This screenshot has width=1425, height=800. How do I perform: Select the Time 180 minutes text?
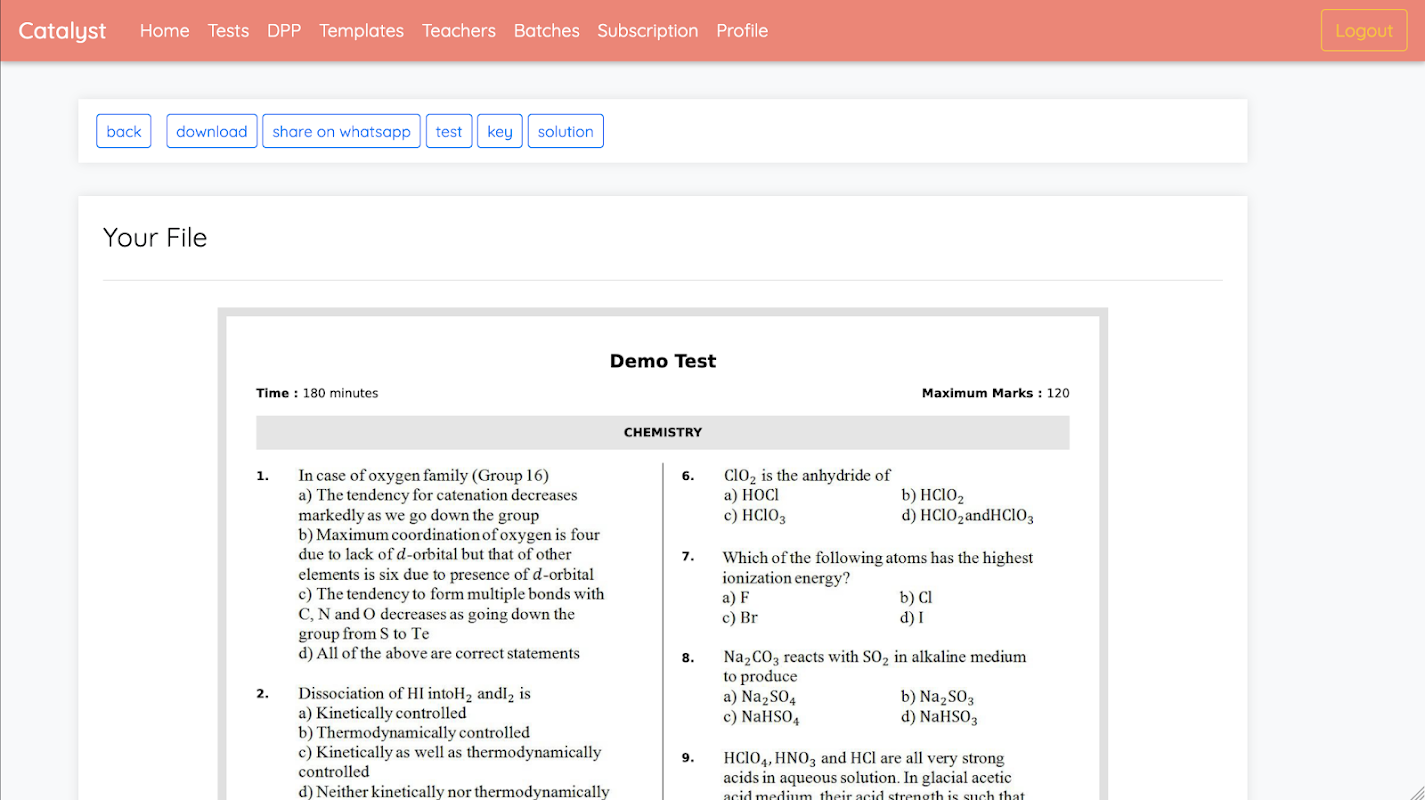pyautogui.click(x=317, y=393)
